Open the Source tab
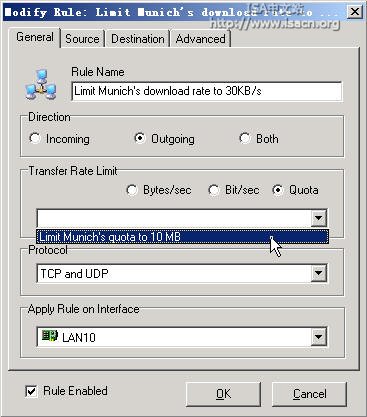367x417 pixels. (82, 39)
